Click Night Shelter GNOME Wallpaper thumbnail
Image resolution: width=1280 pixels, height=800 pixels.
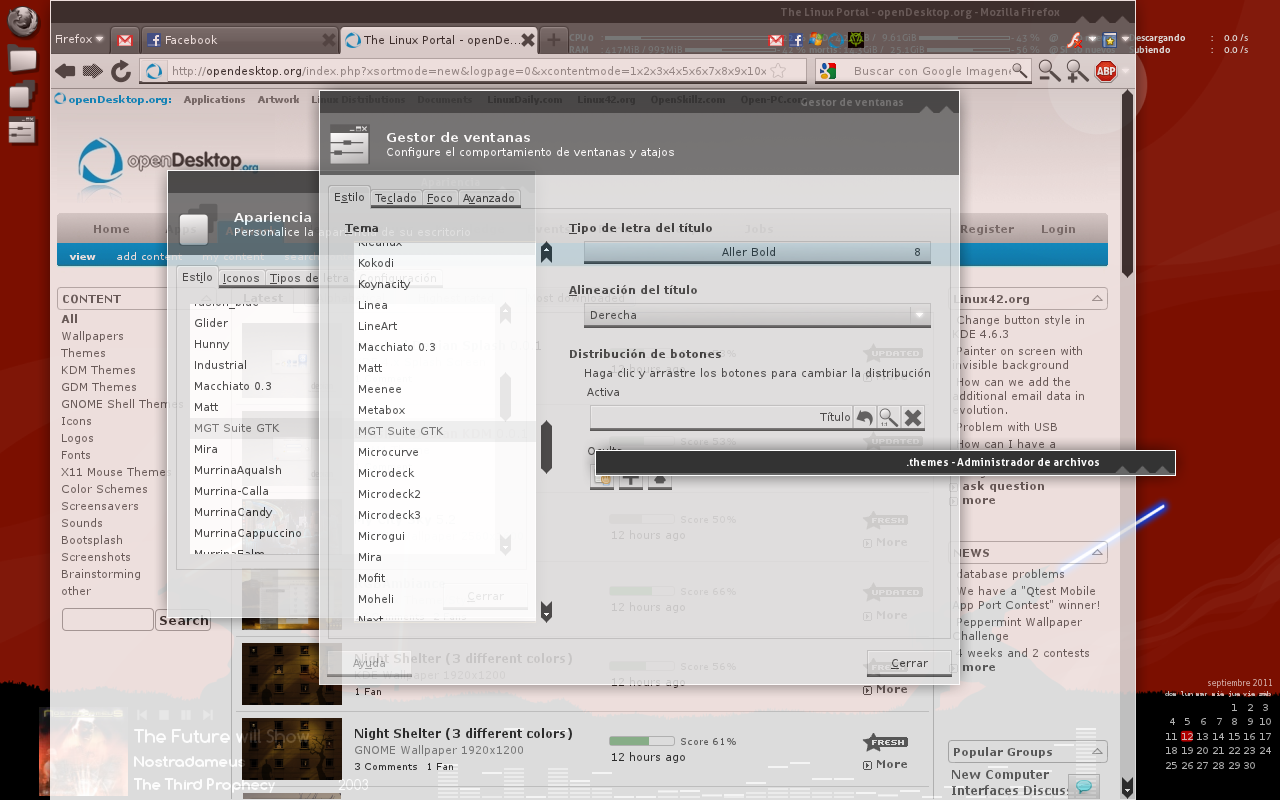pos(292,749)
